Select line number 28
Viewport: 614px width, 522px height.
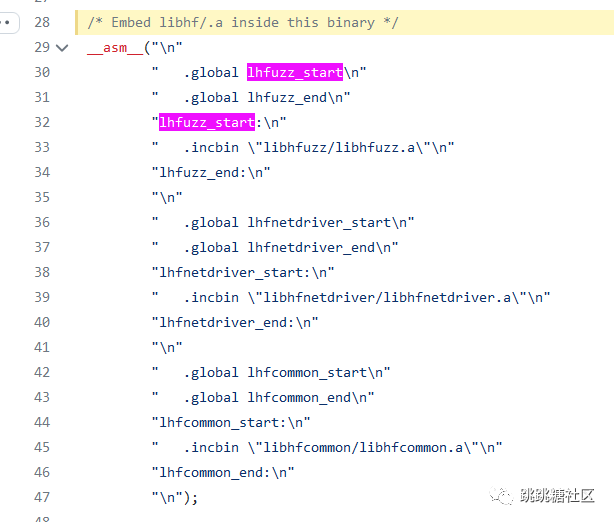coord(42,22)
